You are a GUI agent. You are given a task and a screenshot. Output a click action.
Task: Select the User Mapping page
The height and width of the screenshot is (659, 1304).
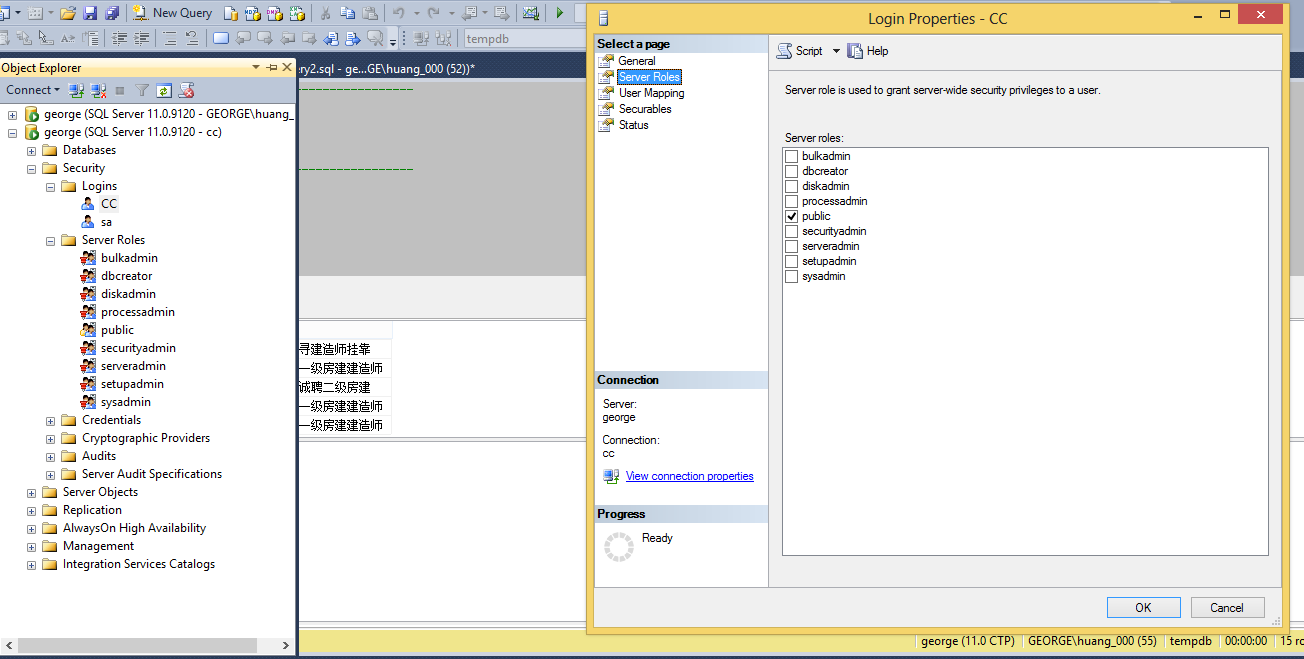tap(651, 93)
